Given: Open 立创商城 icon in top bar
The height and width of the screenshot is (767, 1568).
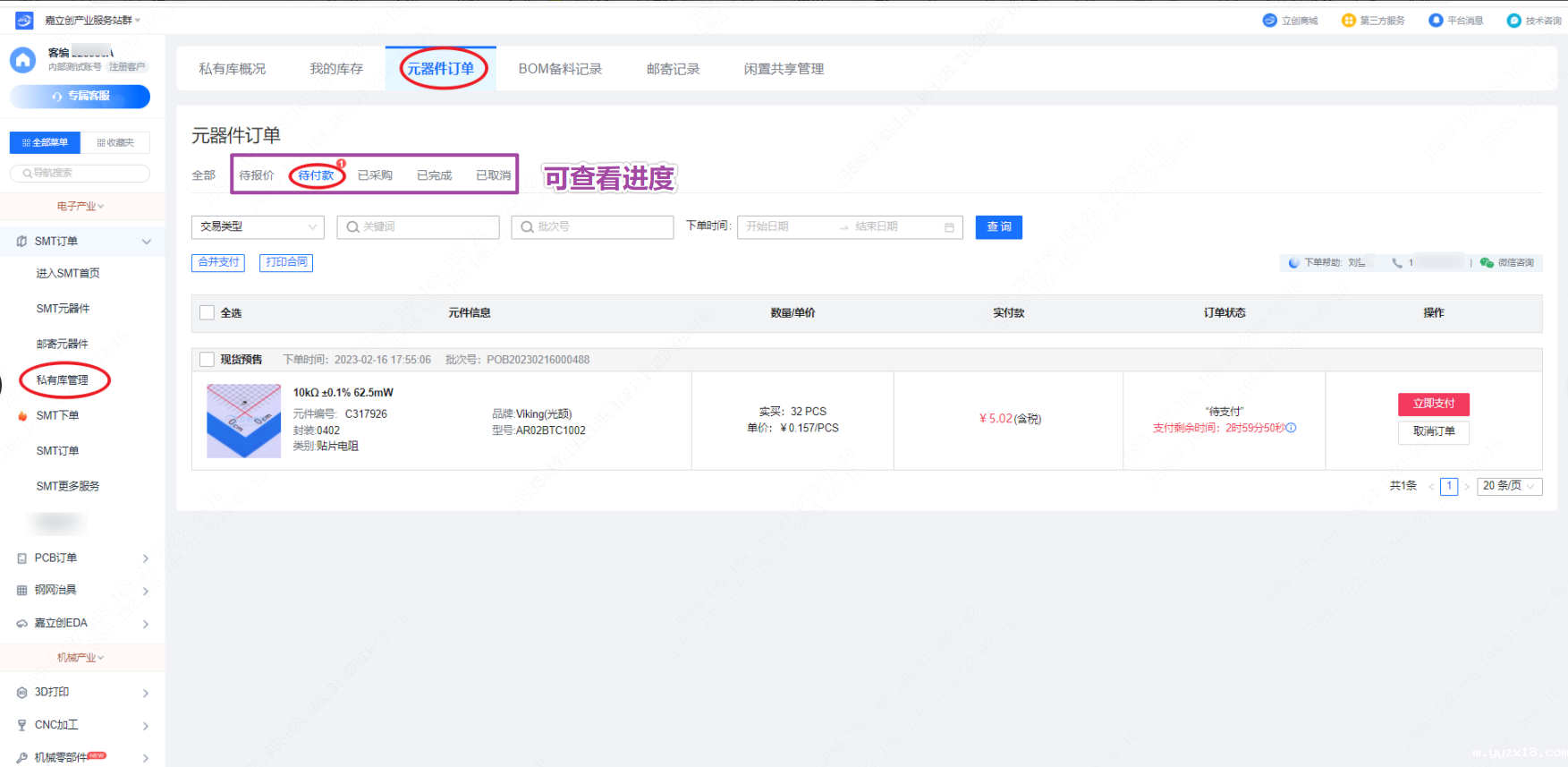Looking at the screenshot, I should pyautogui.click(x=1269, y=21).
